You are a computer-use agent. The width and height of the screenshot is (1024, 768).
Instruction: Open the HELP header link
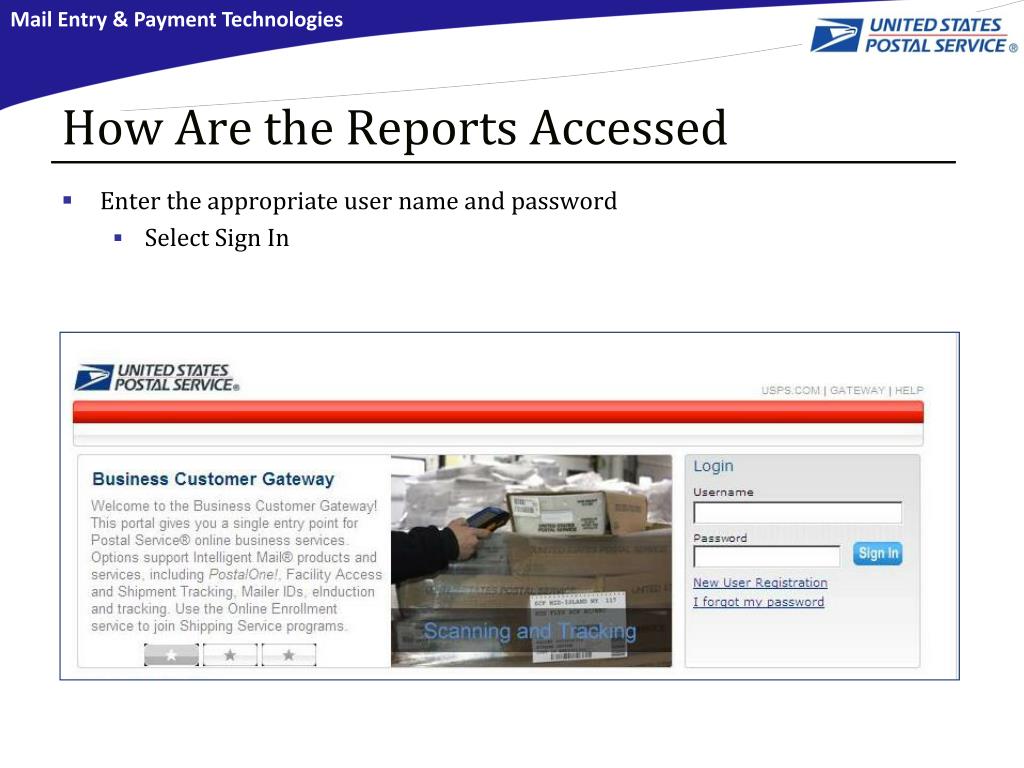(909, 391)
